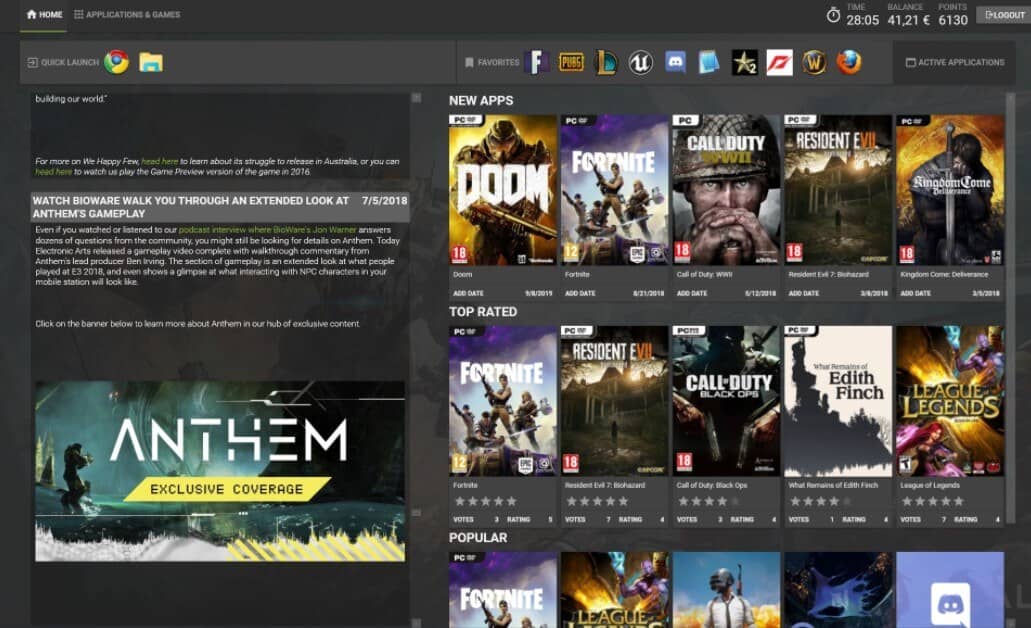
Task: Click the Balance 41,21 € value
Action: (x=908, y=20)
